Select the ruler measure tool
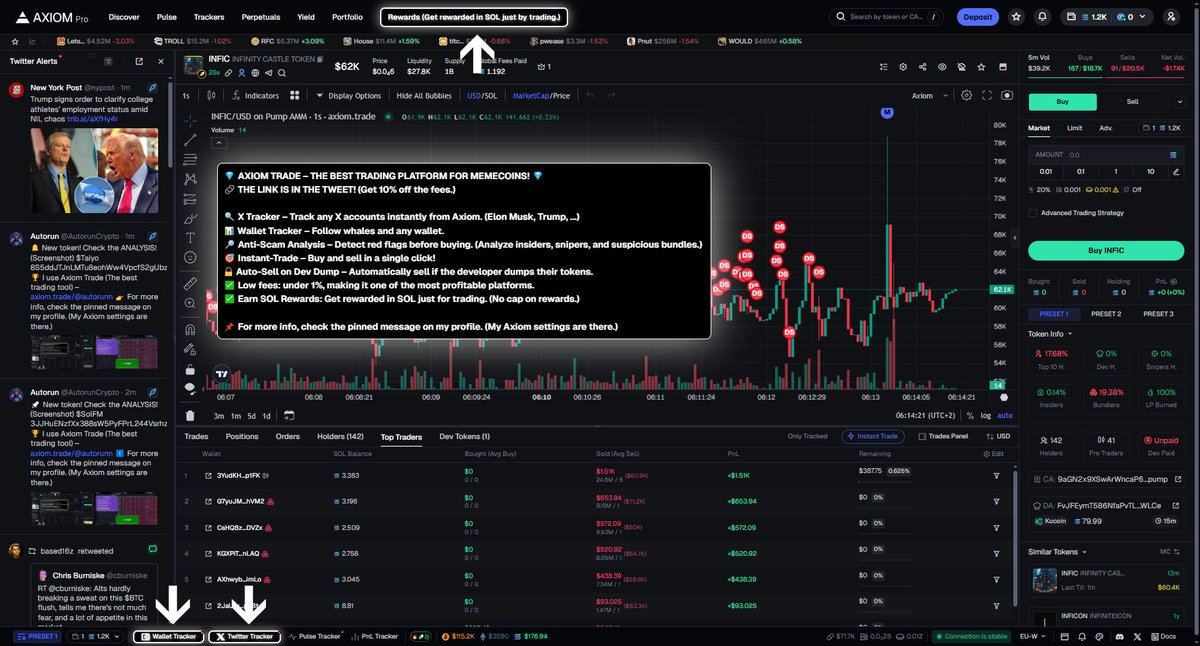This screenshot has width=1200, height=646. tap(190, 284)
